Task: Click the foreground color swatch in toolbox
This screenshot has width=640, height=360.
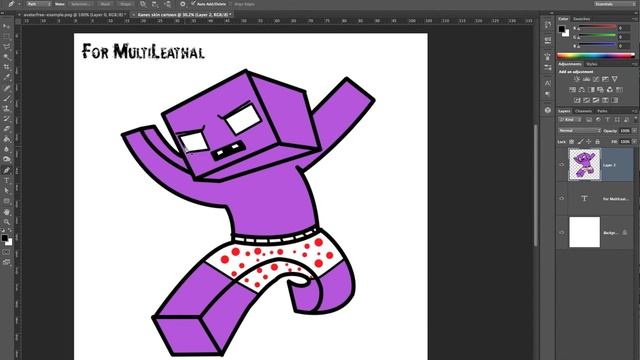Action: pos(4,238)
